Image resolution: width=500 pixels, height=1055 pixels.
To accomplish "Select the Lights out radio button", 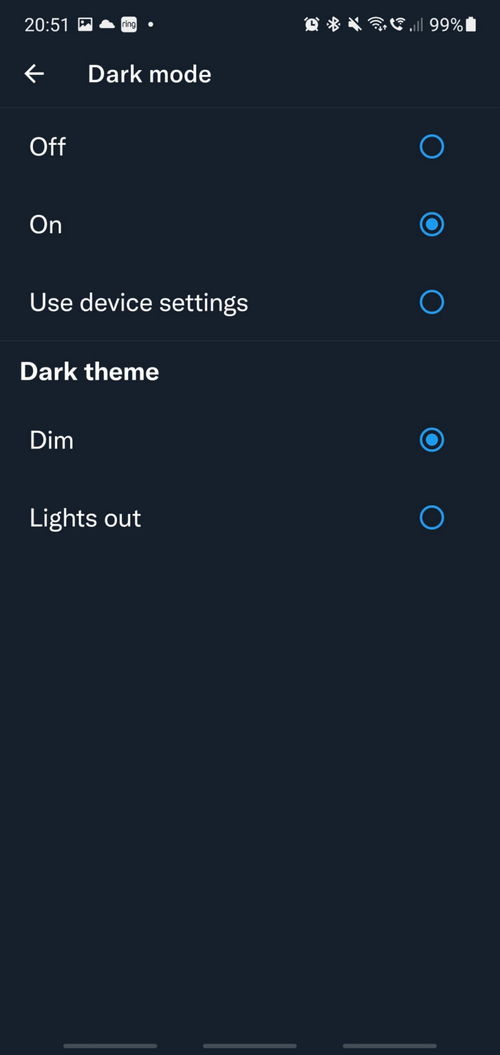I will click(x=431, y=517).
